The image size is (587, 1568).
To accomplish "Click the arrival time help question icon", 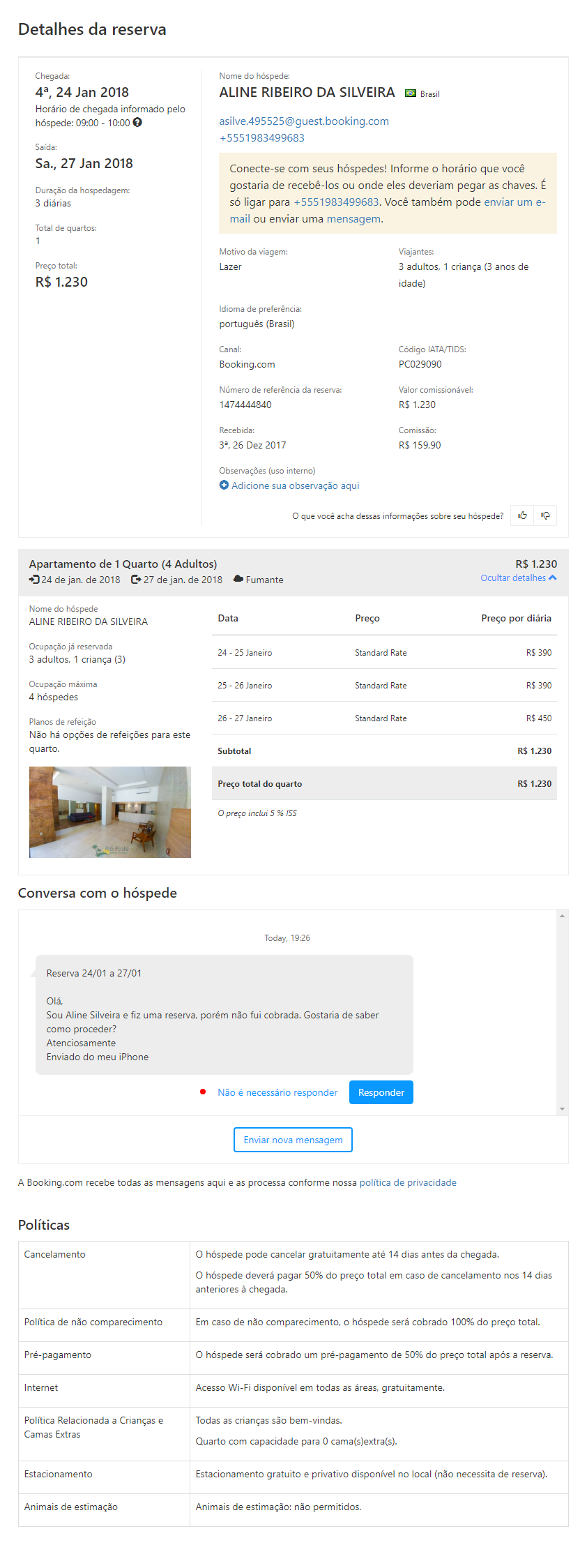I will (137, 123).
